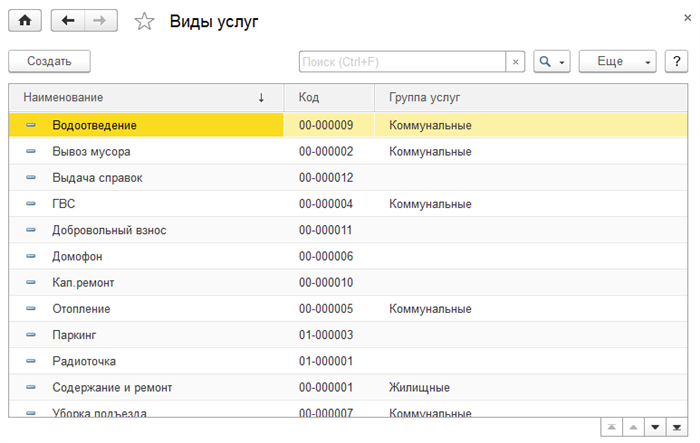Click the Группа услуг column header
This screenshot has width=700, height=443.
point(531,97)
